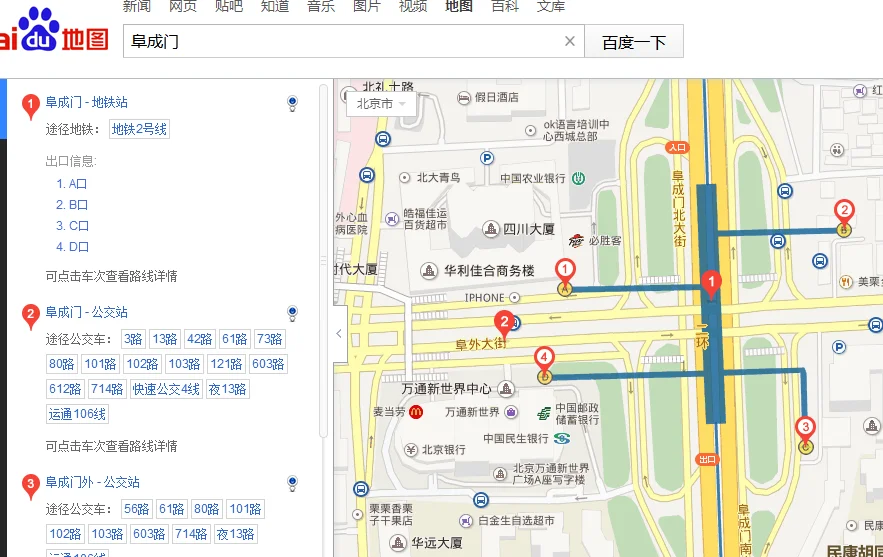Image resolution: width=883 pixels, height=557 pixels.
Task: Open bus route 73路
Action: coord(270,339)
